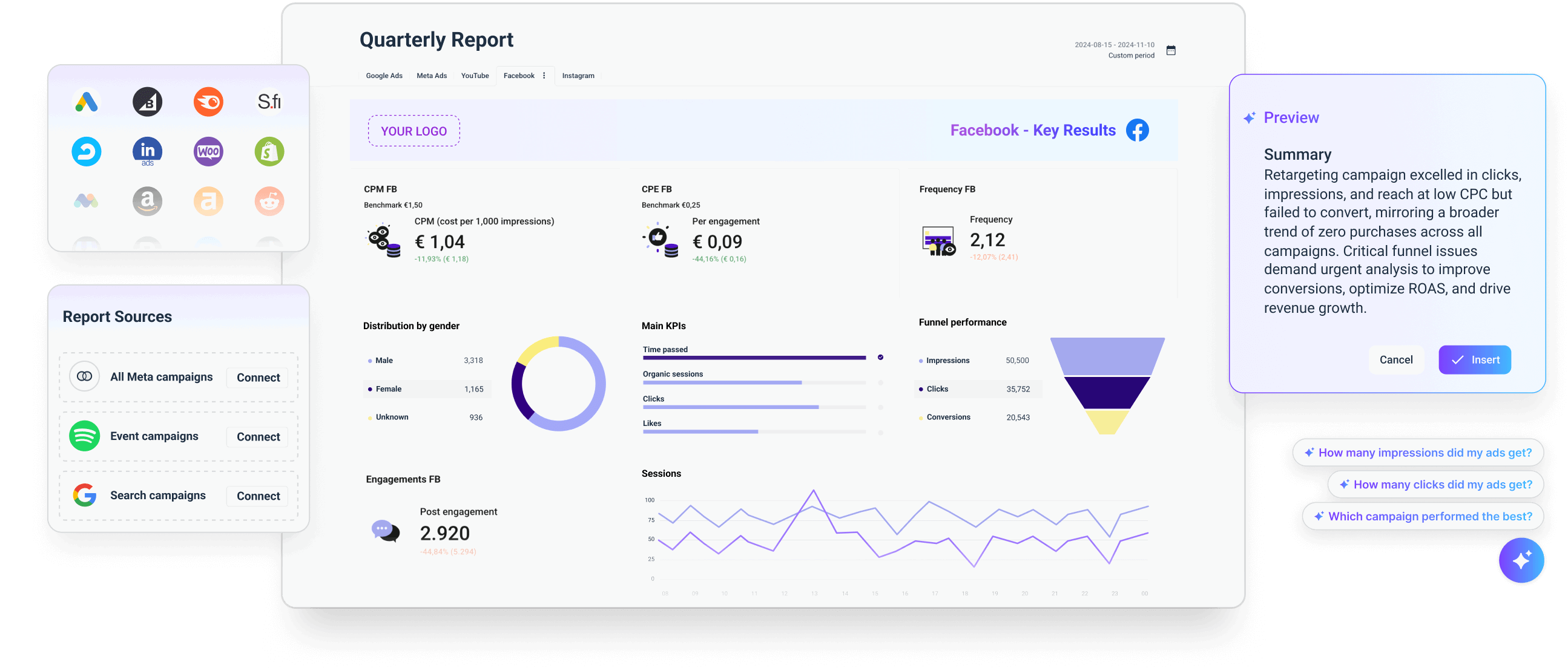1568x668 pixels.
Task: Switch to the Instagram tab
Action: click(x=578, y=76)
